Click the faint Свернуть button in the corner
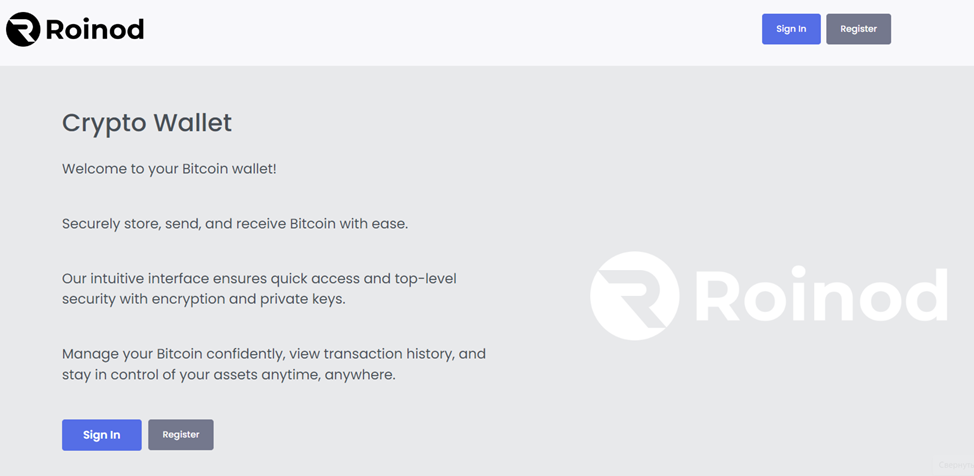Screen dimensions: 974x476 pos(954,464)
